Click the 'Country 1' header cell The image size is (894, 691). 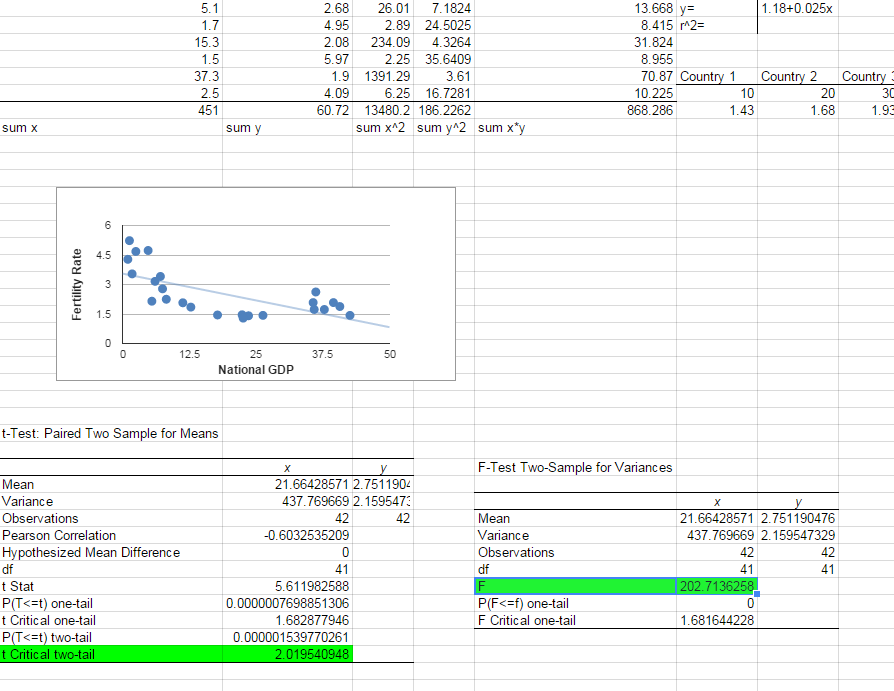tap(707, 76)
